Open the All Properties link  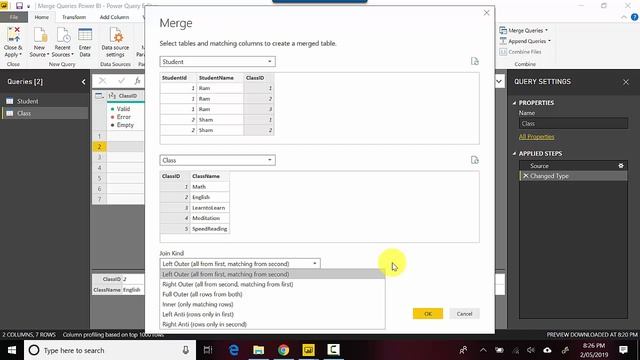(x=536, y=137)
